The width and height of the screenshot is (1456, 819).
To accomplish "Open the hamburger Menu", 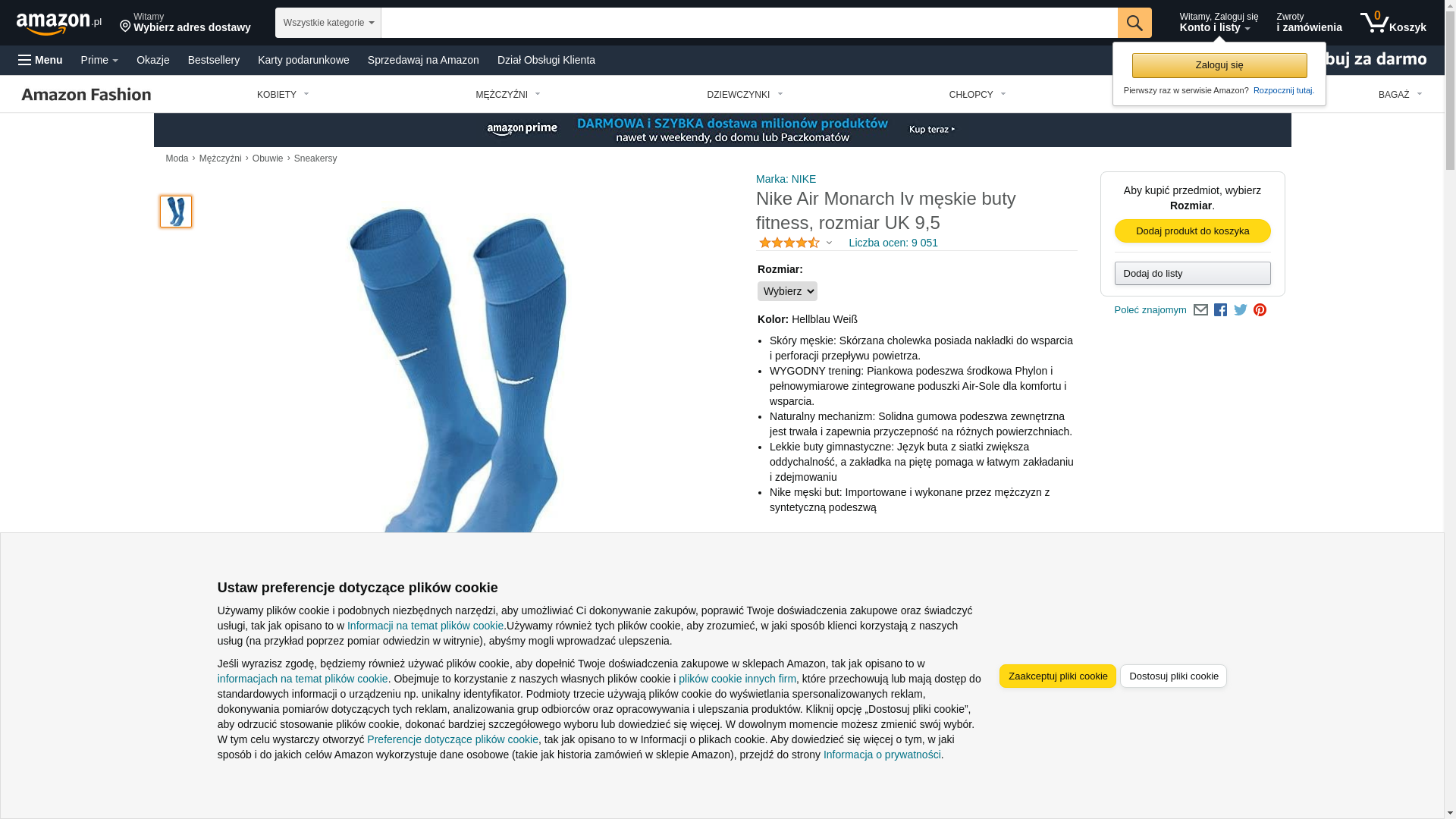I will click(x=40, y=60).
